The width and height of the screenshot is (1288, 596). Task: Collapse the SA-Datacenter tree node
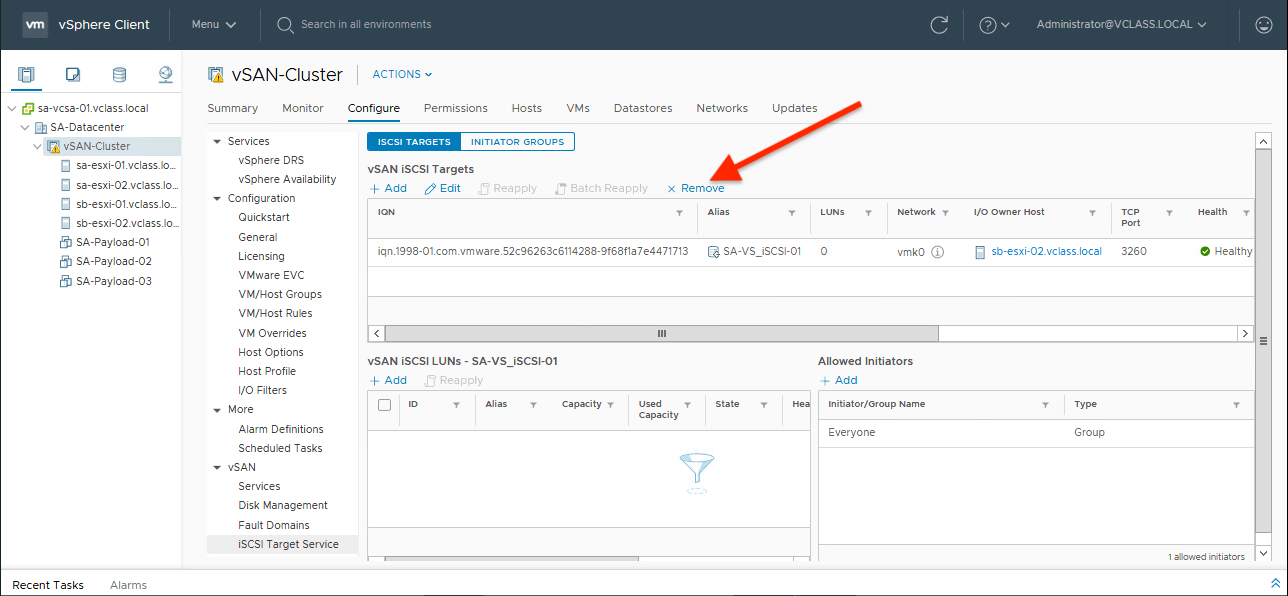[25, 128]
